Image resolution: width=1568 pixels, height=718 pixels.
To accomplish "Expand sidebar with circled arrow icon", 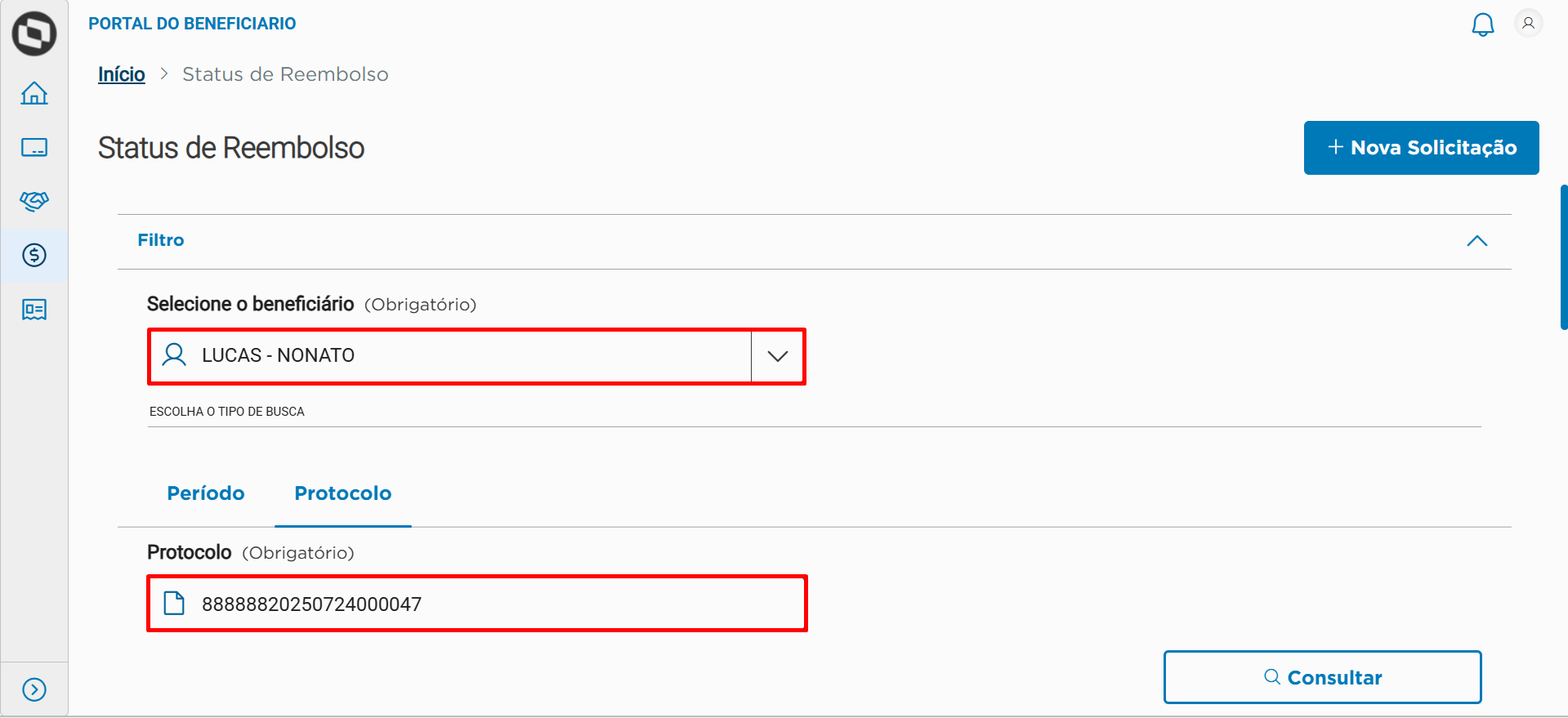I will (34, 689).
